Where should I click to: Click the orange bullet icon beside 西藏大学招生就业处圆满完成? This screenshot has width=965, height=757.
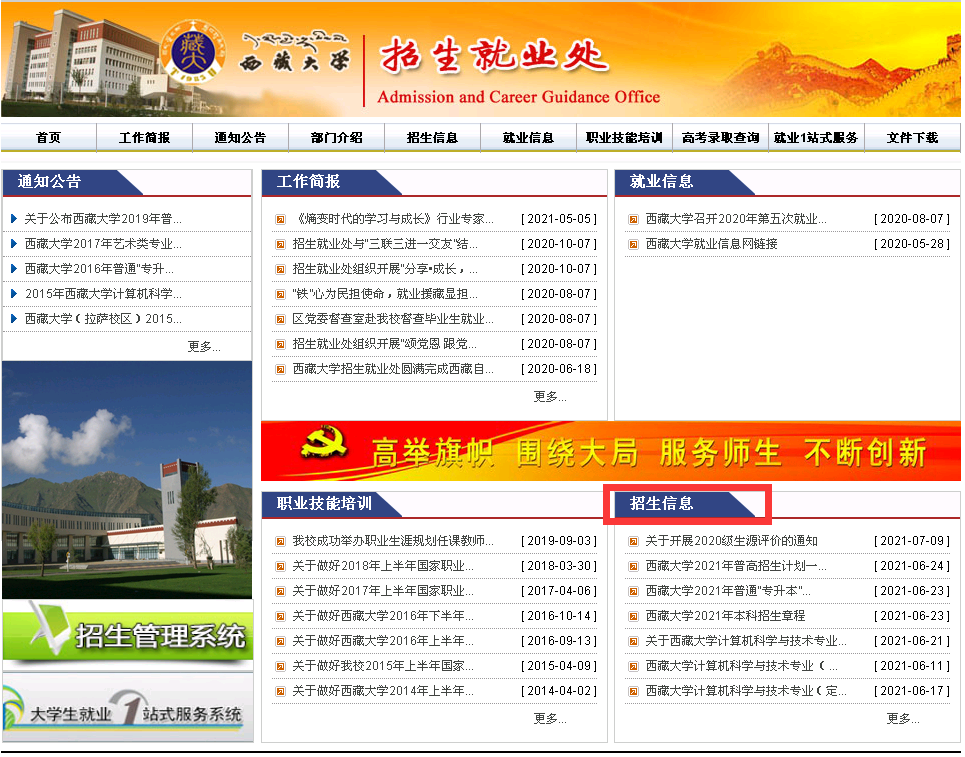point(280,369)
